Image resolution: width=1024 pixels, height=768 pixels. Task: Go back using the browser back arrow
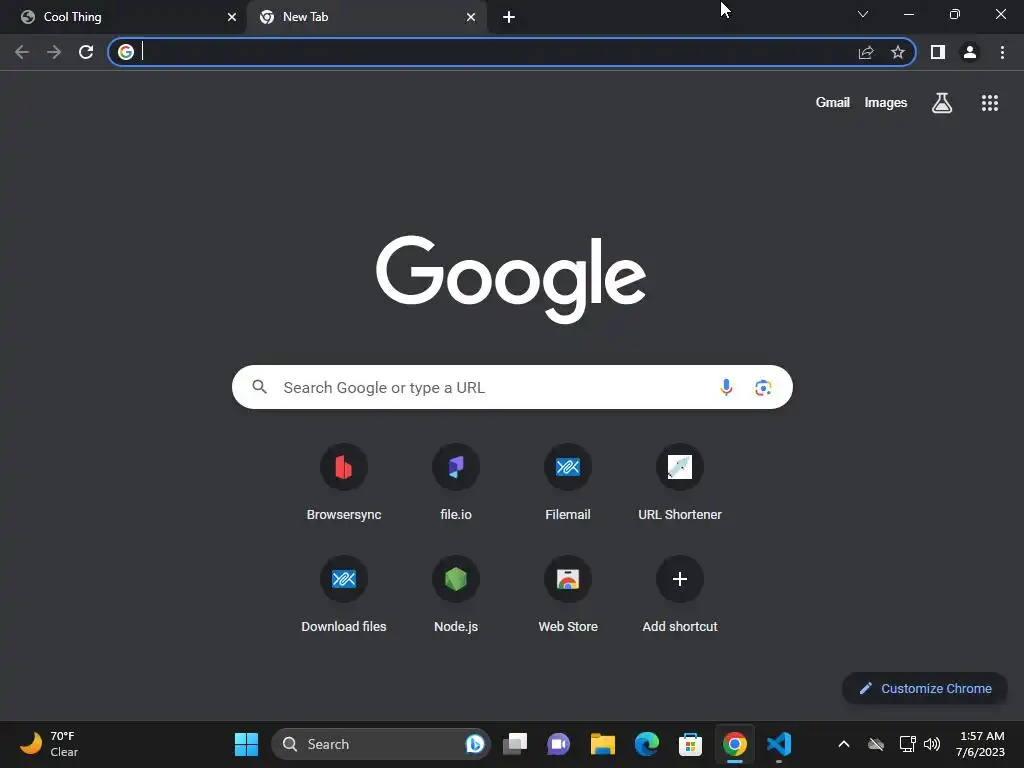[x=22, y=52]
